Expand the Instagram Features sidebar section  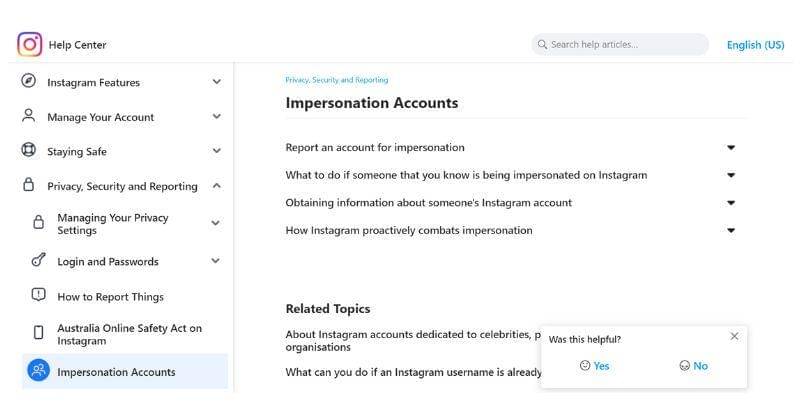(x=217, y=82)
